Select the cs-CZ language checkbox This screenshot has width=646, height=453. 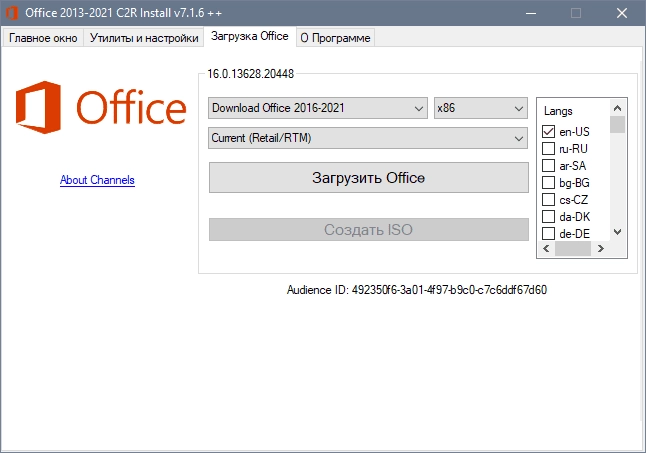548,199
